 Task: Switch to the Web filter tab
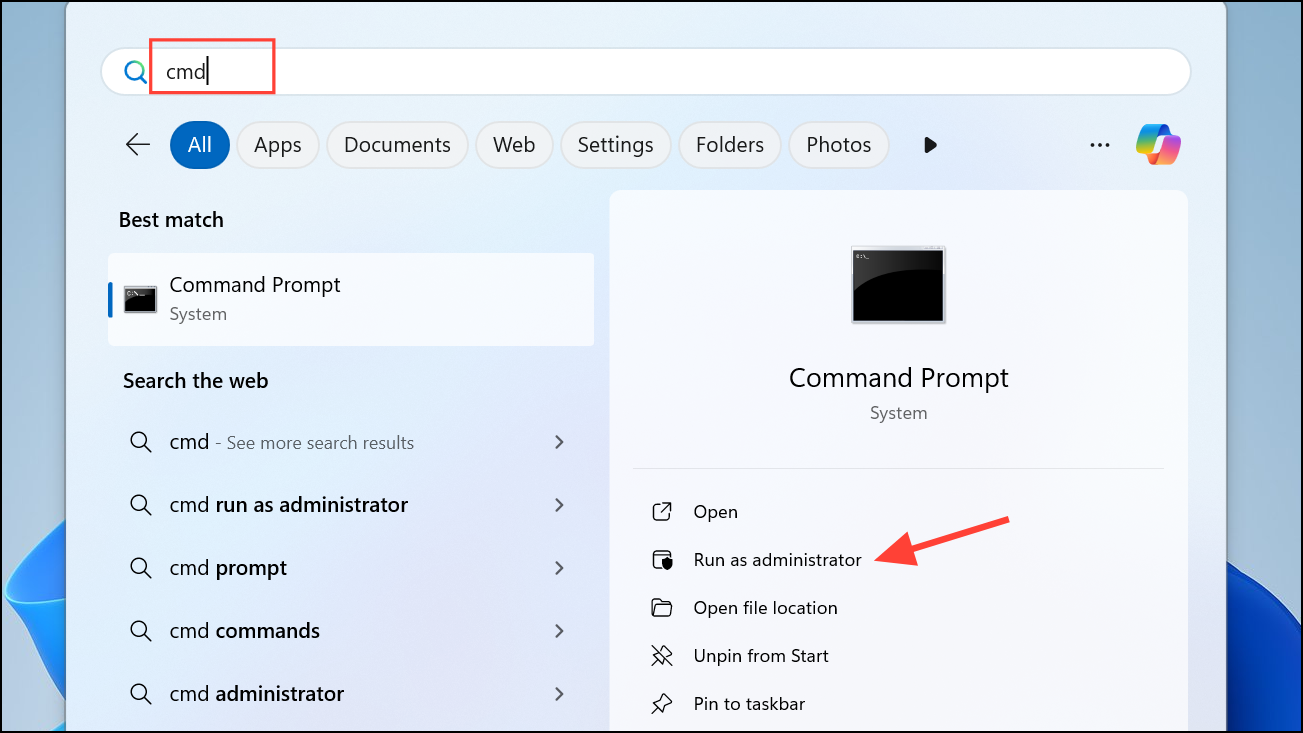tap(514, 145)
